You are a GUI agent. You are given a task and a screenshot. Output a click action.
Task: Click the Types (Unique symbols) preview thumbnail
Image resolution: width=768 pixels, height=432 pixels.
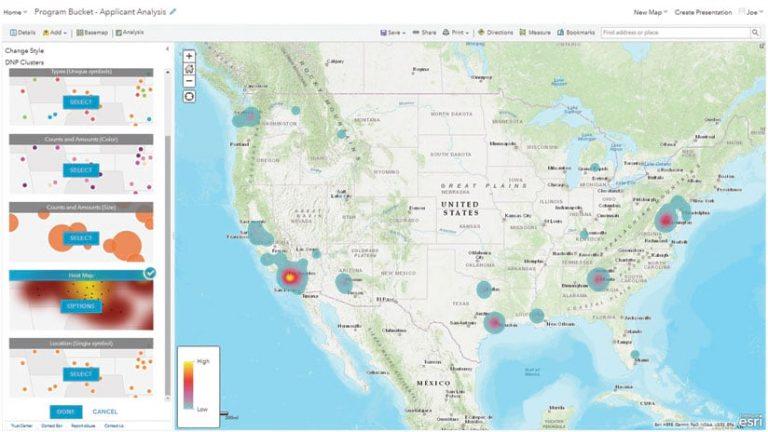81,101
